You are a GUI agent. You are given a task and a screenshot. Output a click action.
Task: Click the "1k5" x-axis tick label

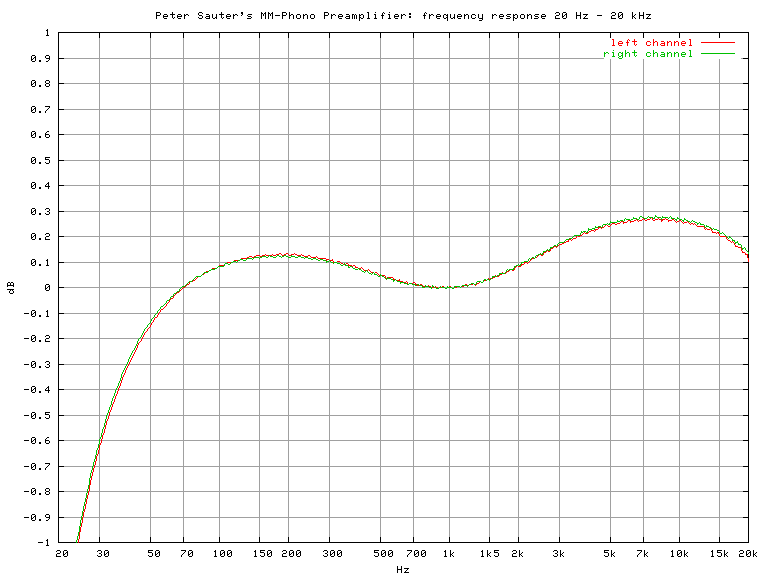coord(489,553)
